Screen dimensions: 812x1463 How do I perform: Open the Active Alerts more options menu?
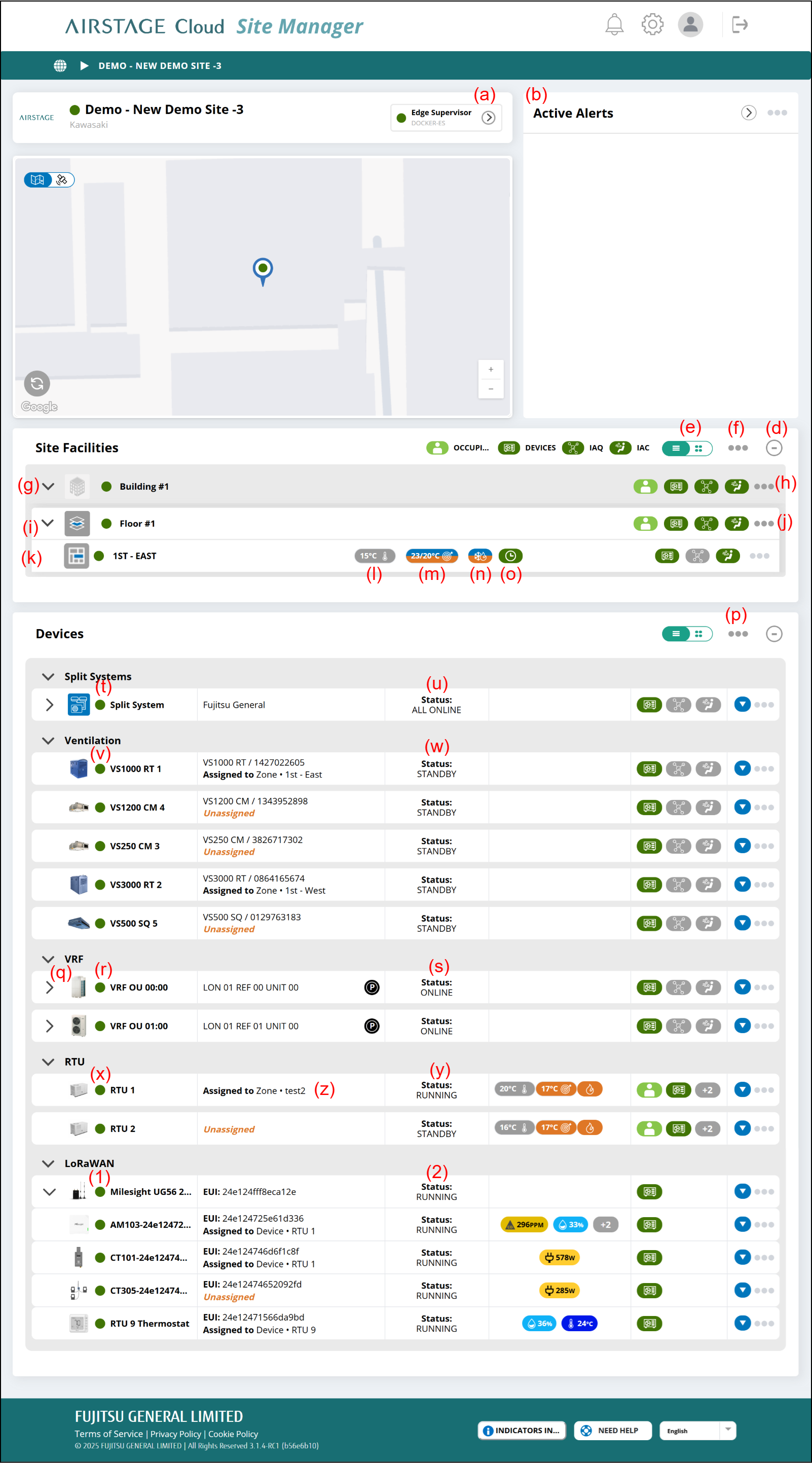click(776, 113)
